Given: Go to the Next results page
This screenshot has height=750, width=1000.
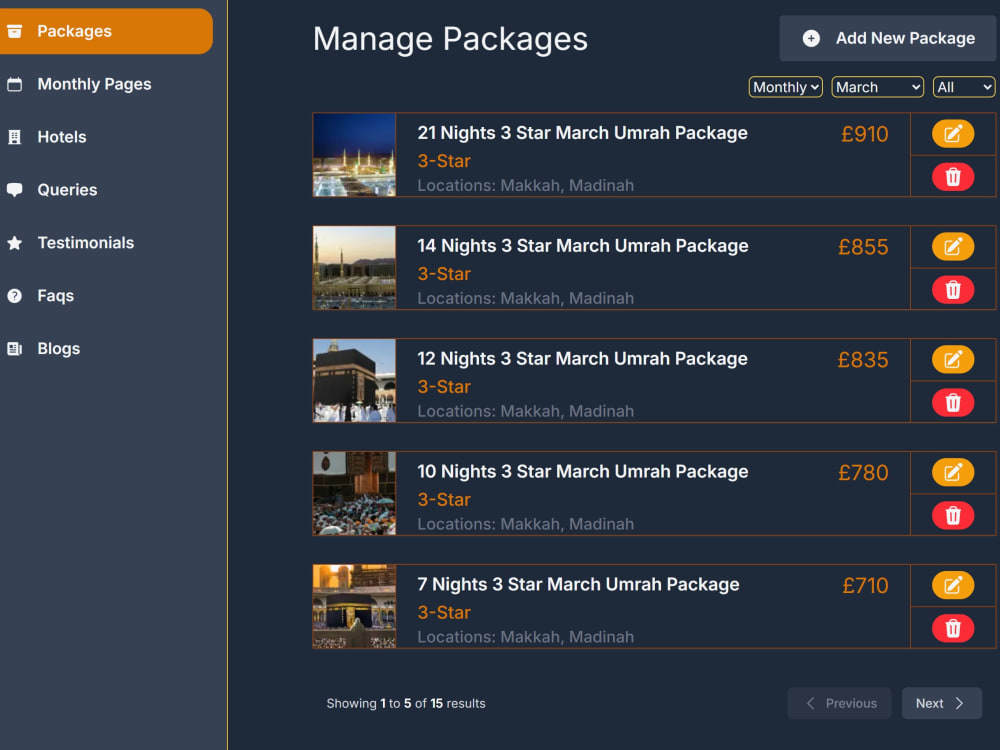Looking at the screenshot, I should (x=941, y=703).
